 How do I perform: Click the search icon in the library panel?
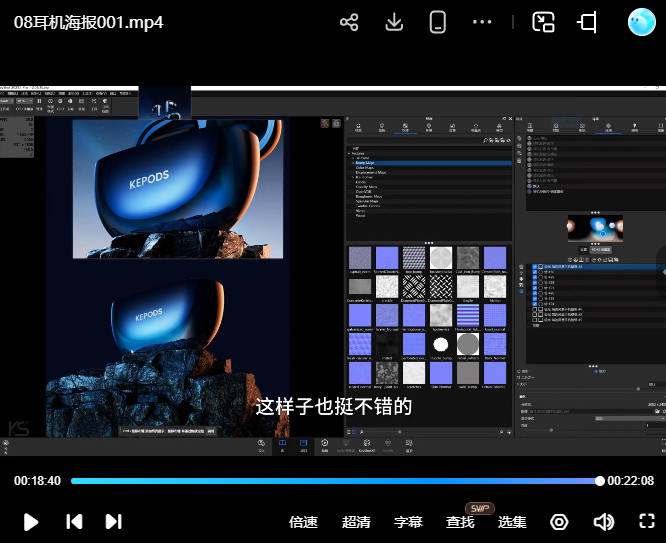click(x=485, y=140)
